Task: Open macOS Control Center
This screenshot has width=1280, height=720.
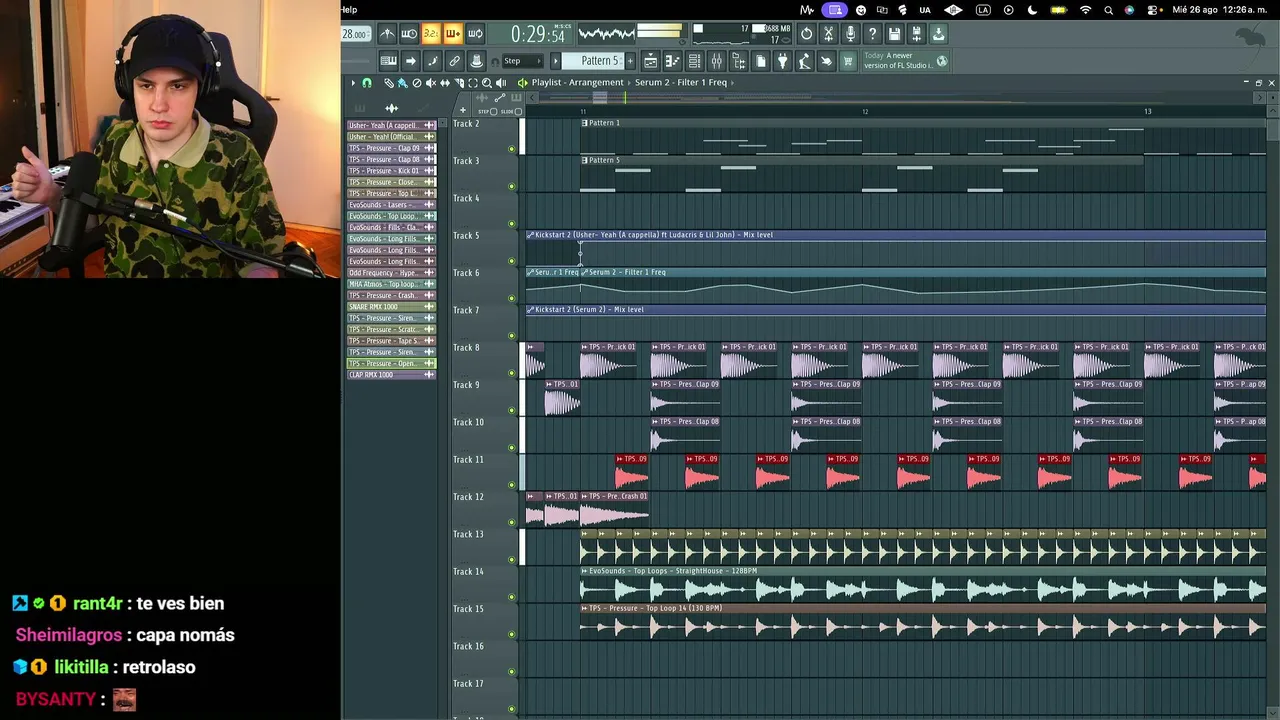Action: (1152, 10)
